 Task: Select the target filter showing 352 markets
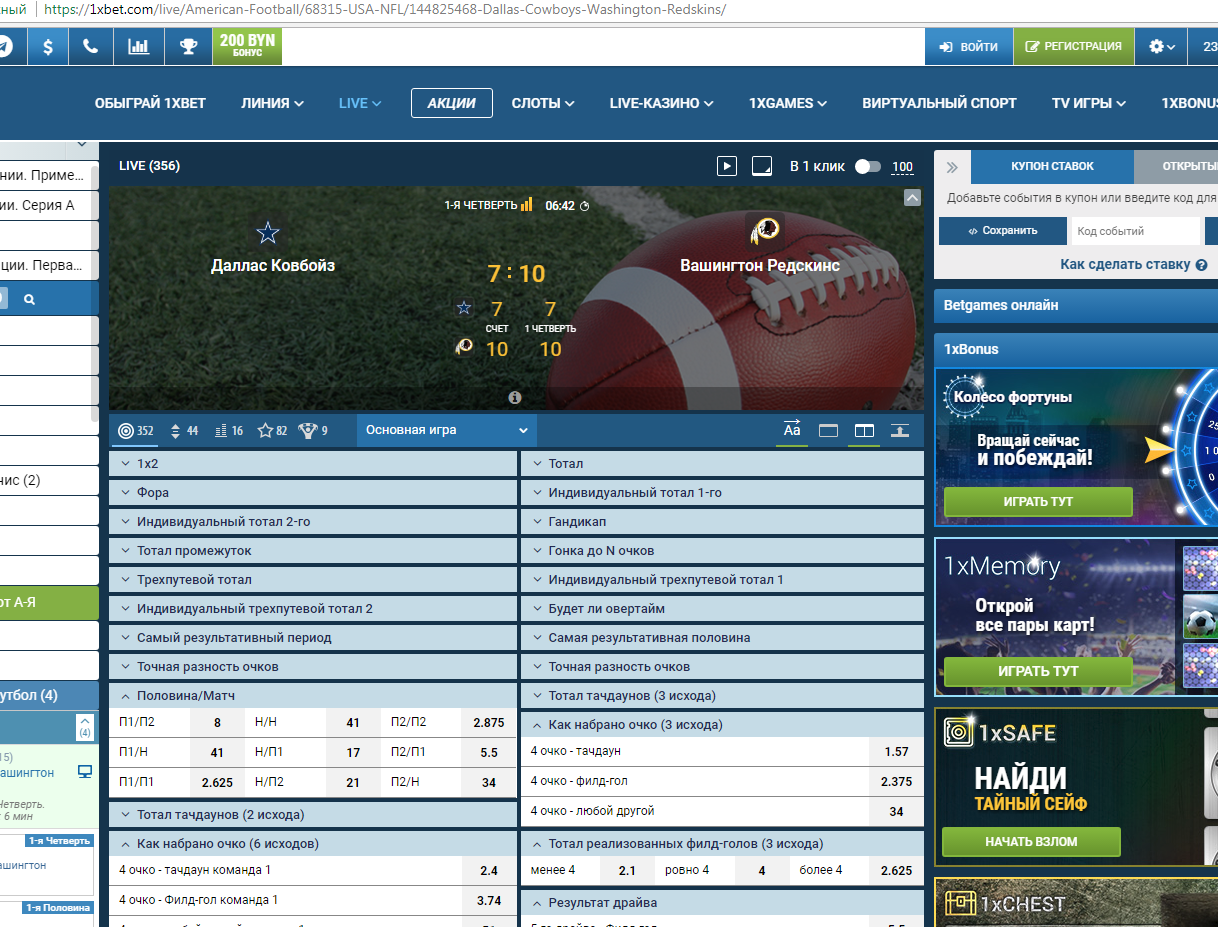[136, 431]
